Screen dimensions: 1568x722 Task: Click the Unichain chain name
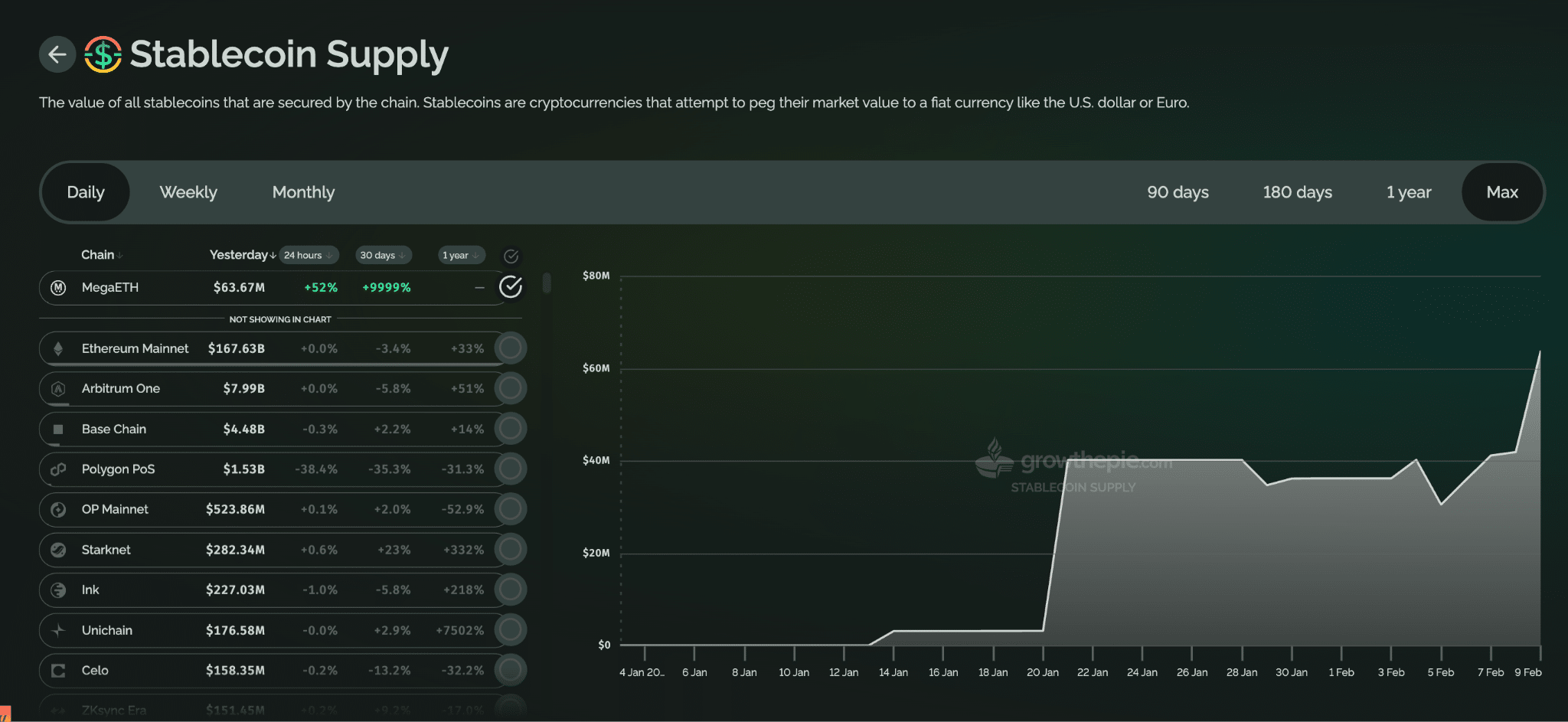point(107,631)
